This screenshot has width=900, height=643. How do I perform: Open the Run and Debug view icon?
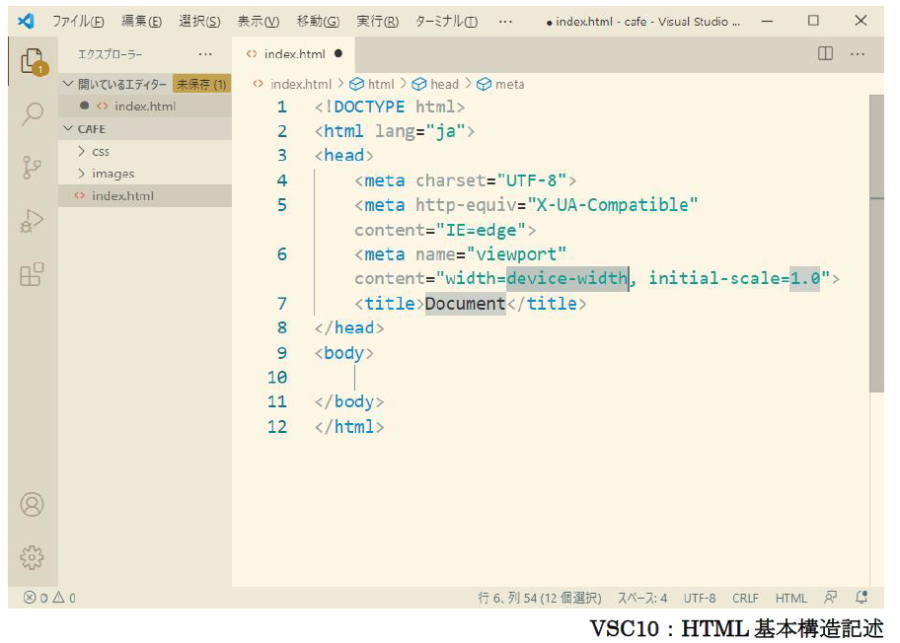pos(32,221)
